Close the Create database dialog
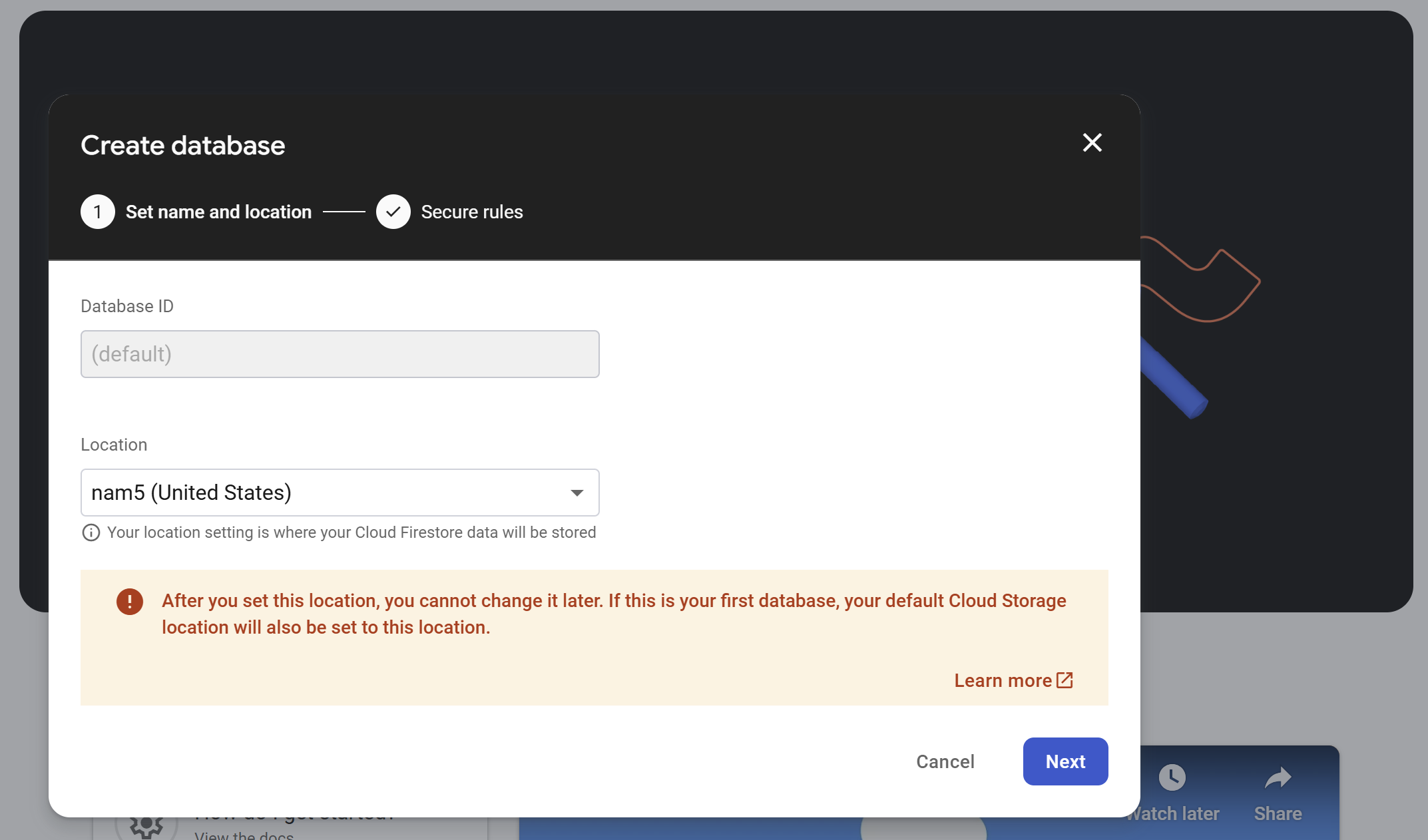Viewport: 1428px width, 840px height. (x=1092, y=142)
